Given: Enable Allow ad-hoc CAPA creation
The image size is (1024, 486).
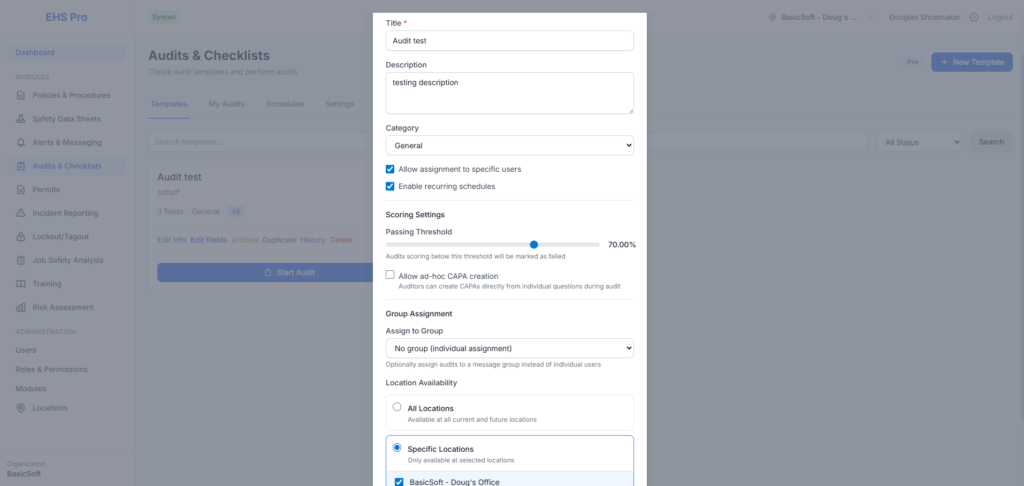Looking at the screenshot, I should pyautogui.click(x=390, y=275).
